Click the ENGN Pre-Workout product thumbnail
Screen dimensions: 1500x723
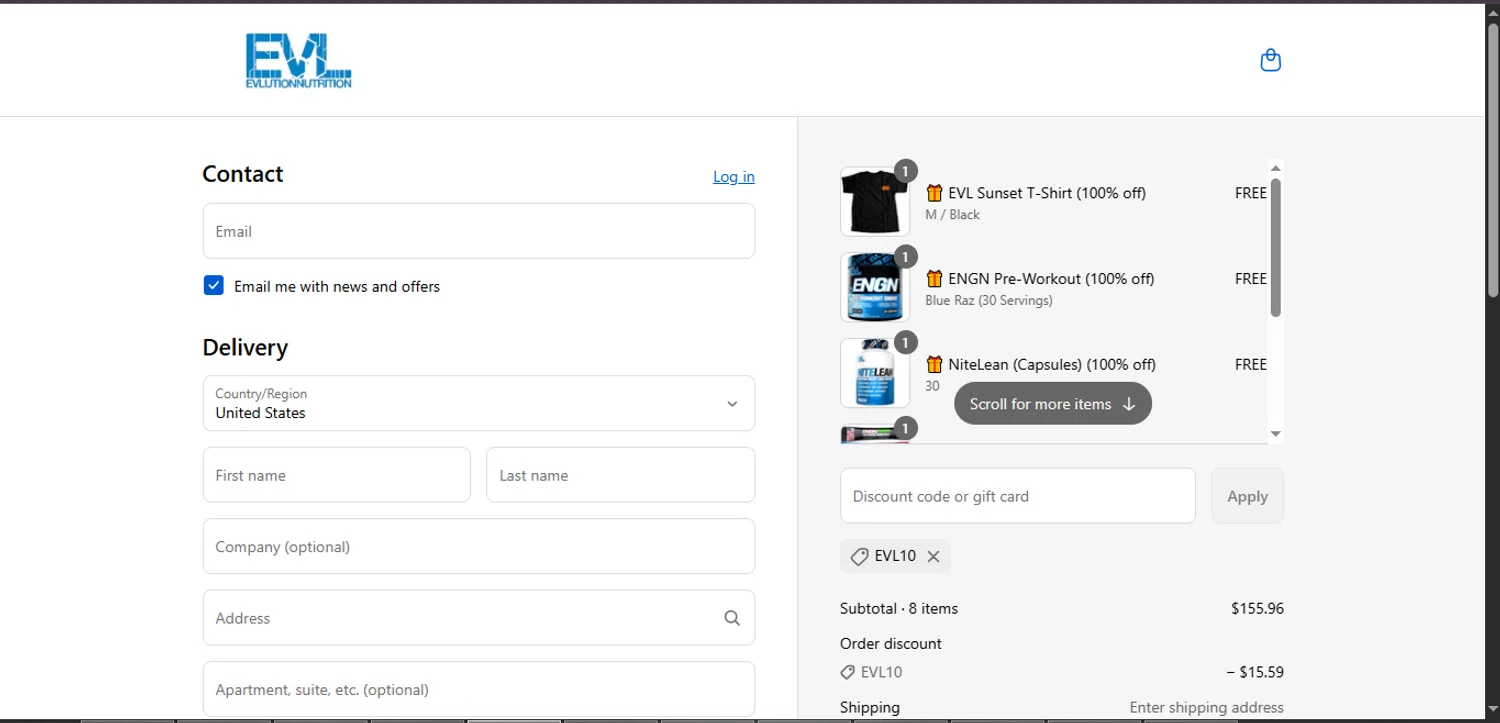874,287
